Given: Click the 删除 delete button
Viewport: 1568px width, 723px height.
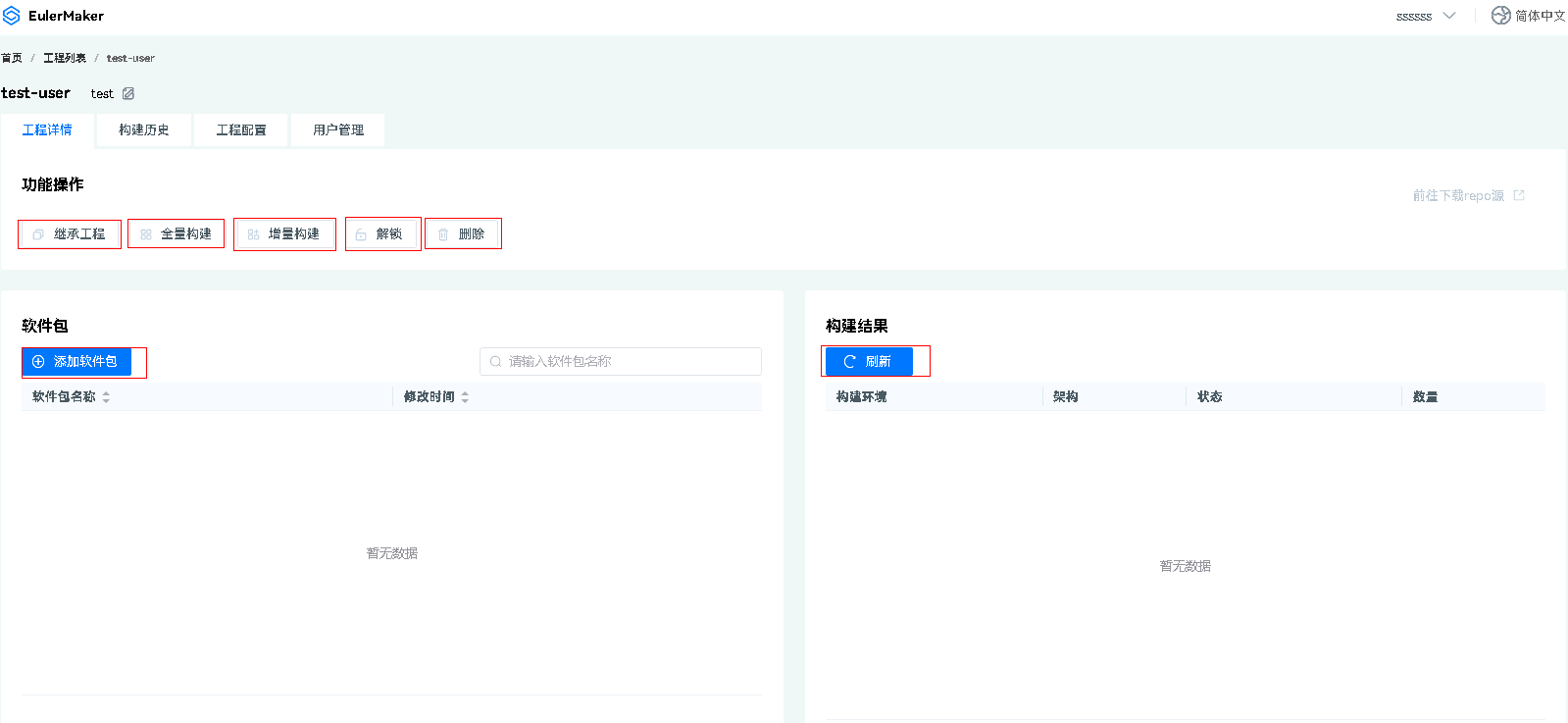Looking at the screenshot, I should (462, 234).
